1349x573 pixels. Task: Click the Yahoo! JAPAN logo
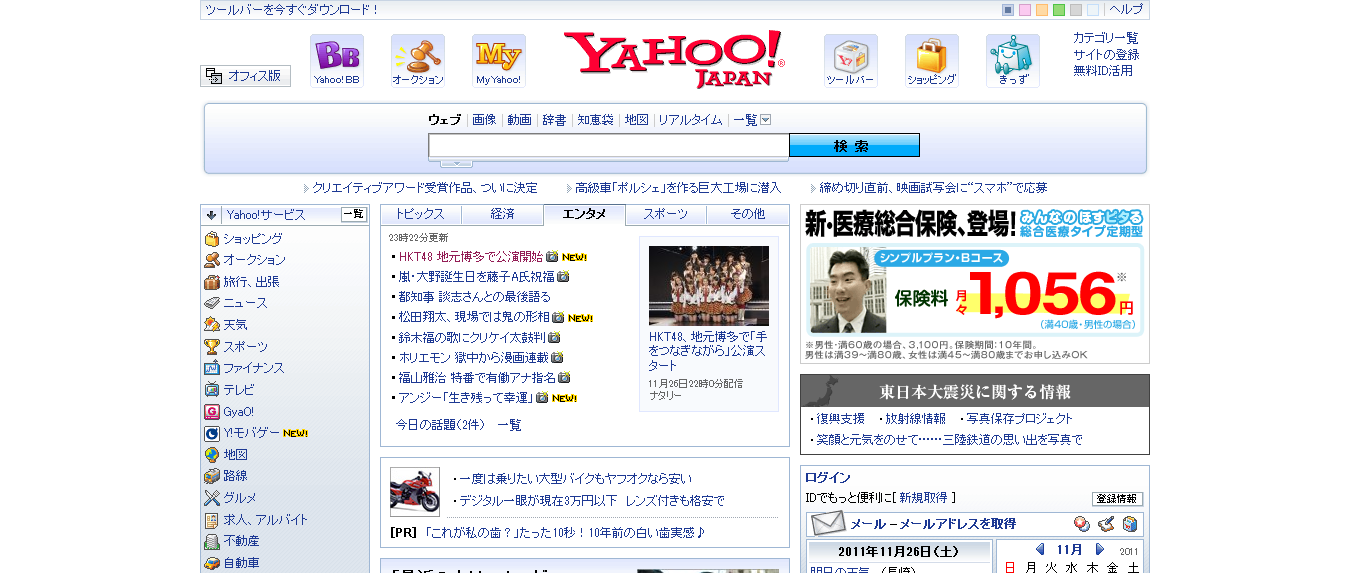coord(674,59)
